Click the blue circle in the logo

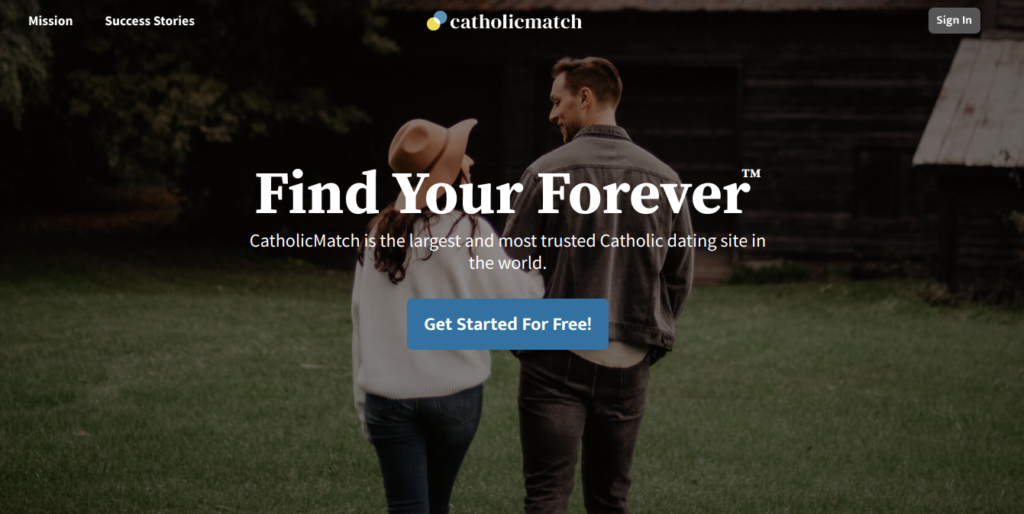click(441, 17)
